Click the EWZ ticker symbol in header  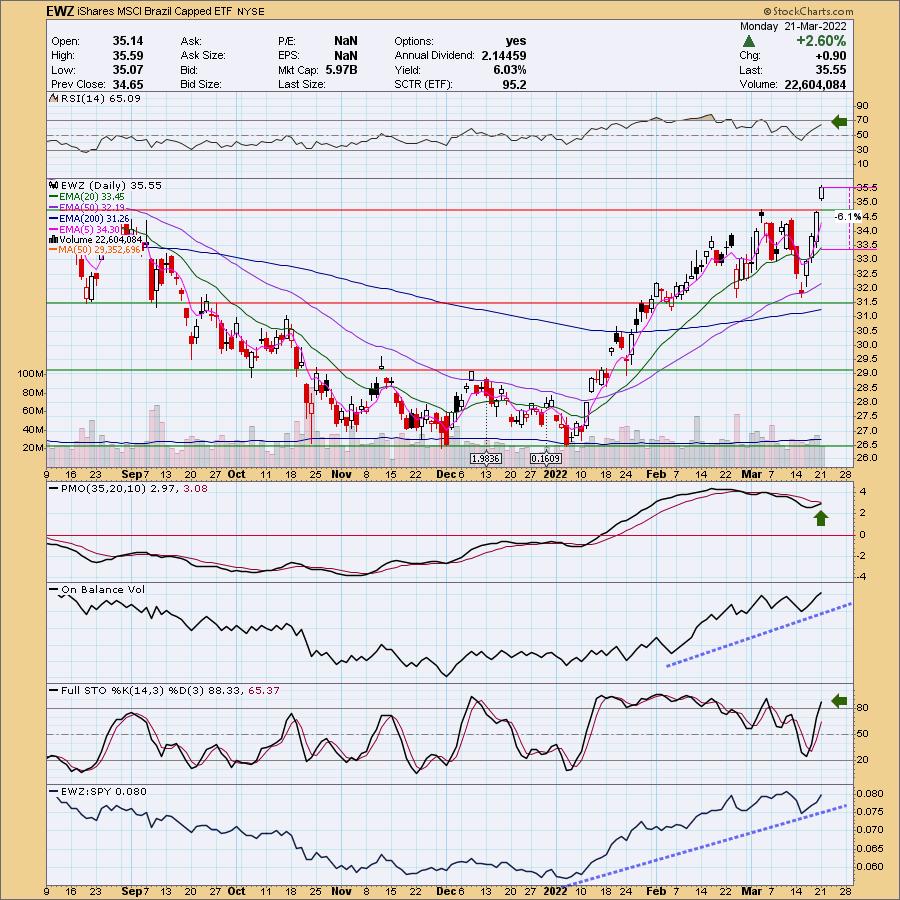[60, 11]
